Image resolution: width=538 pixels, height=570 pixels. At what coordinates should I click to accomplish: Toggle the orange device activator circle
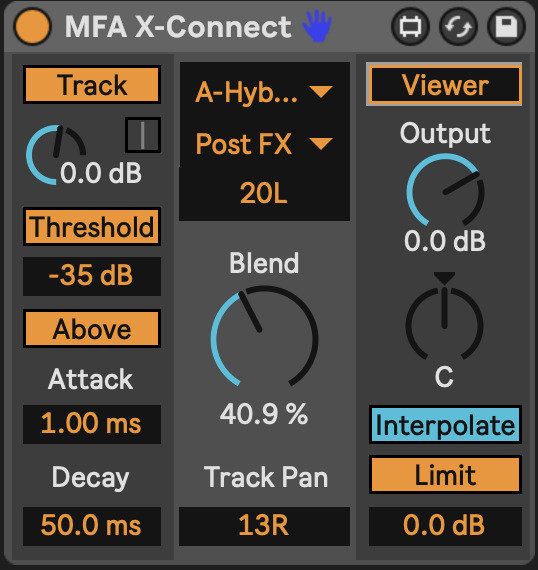[x=32, y=27]
